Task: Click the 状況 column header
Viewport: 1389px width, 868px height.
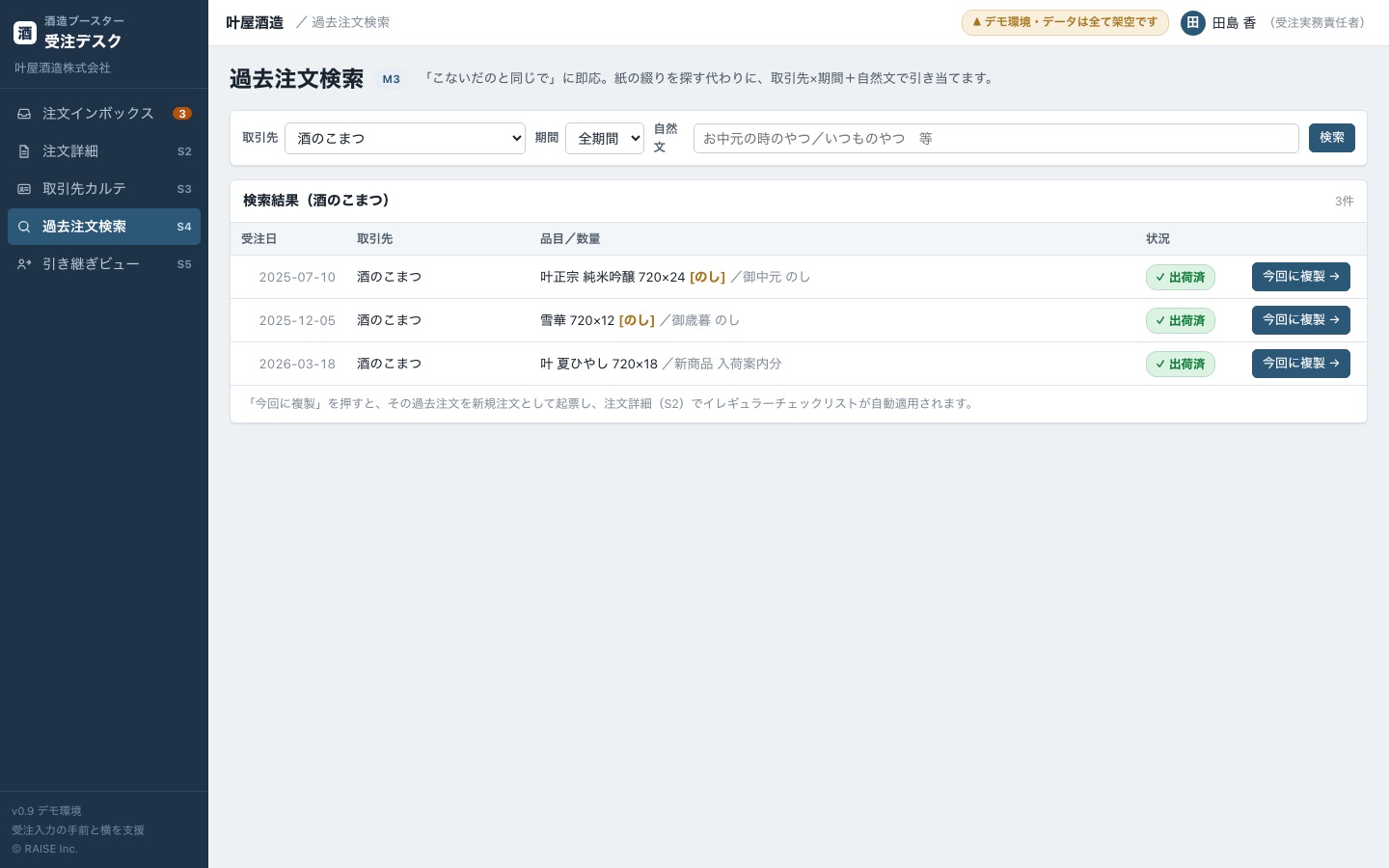Action: [x=1157, y=239]
